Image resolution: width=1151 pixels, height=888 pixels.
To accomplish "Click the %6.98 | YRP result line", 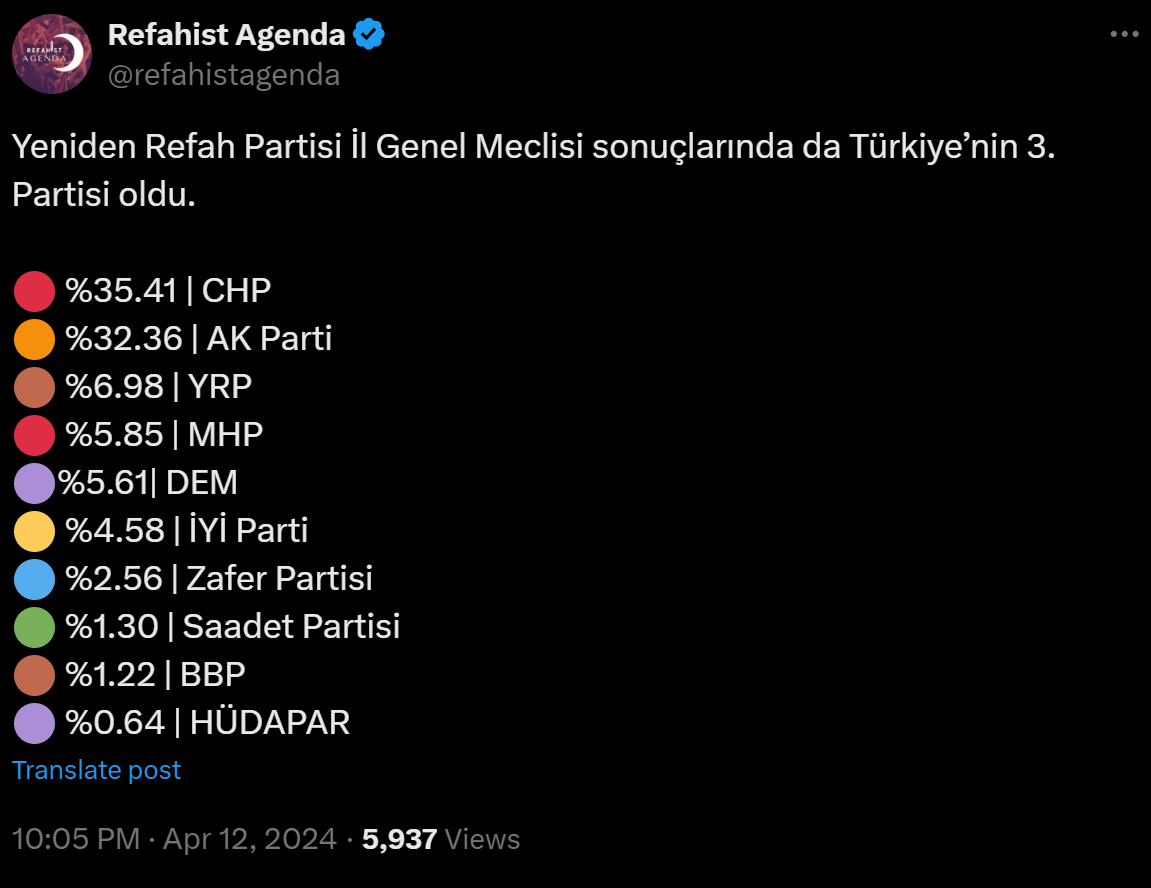I will 158,387.
